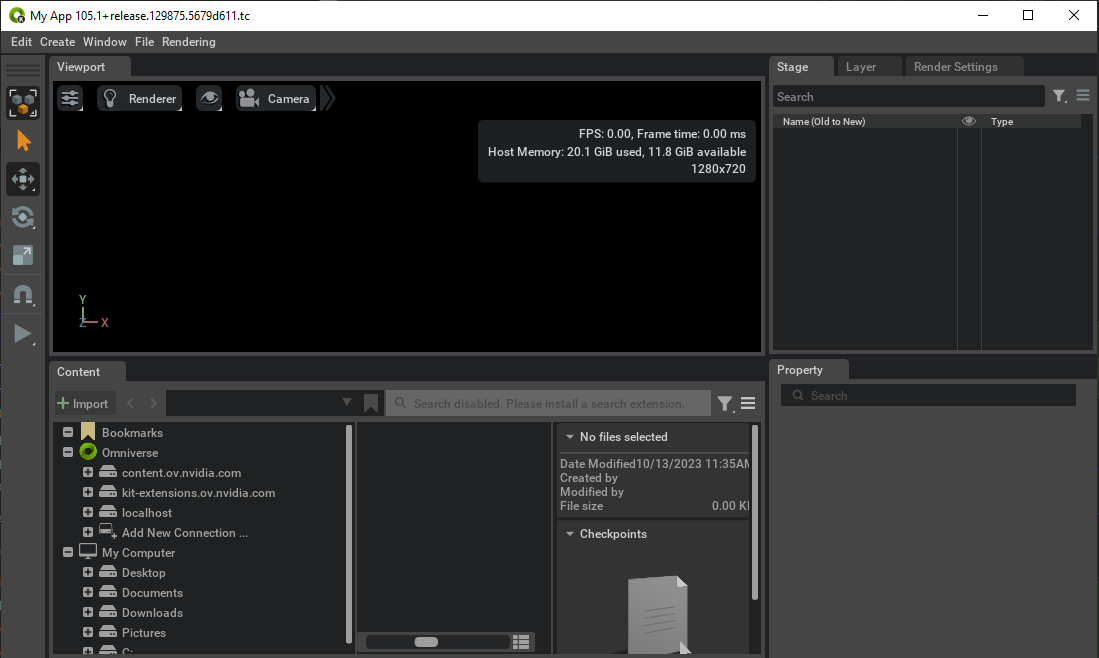Open the Renderer menu
The image size is (1099, 658).
coord(139,99)
